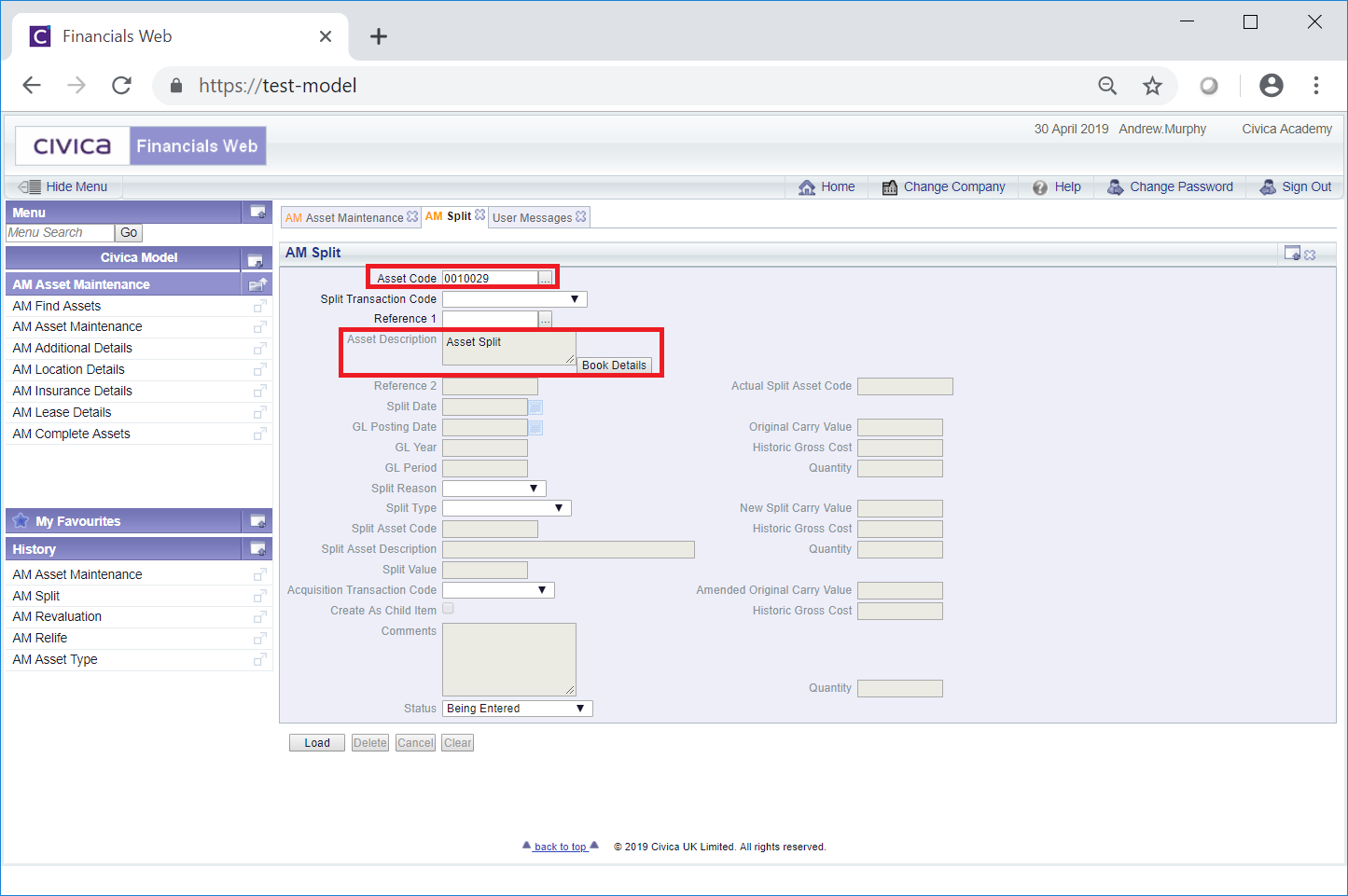Open the browser profile account icon

click(x=1272, y=86)
